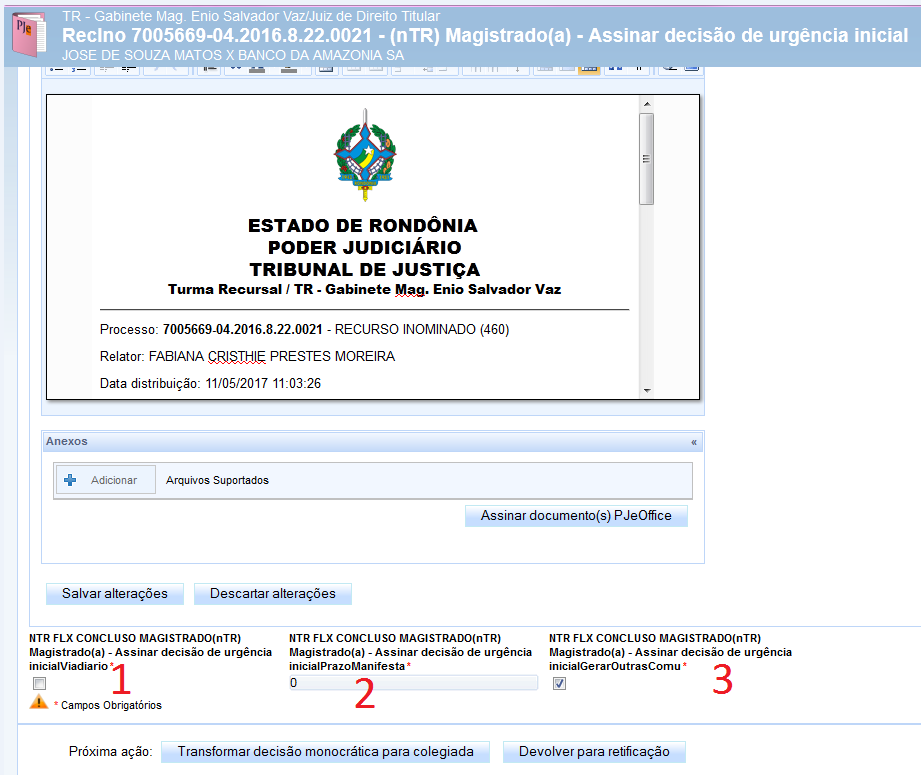
Task: Click Assinar documento(s) PJeOffice button
Action: [x=576, y=516]
